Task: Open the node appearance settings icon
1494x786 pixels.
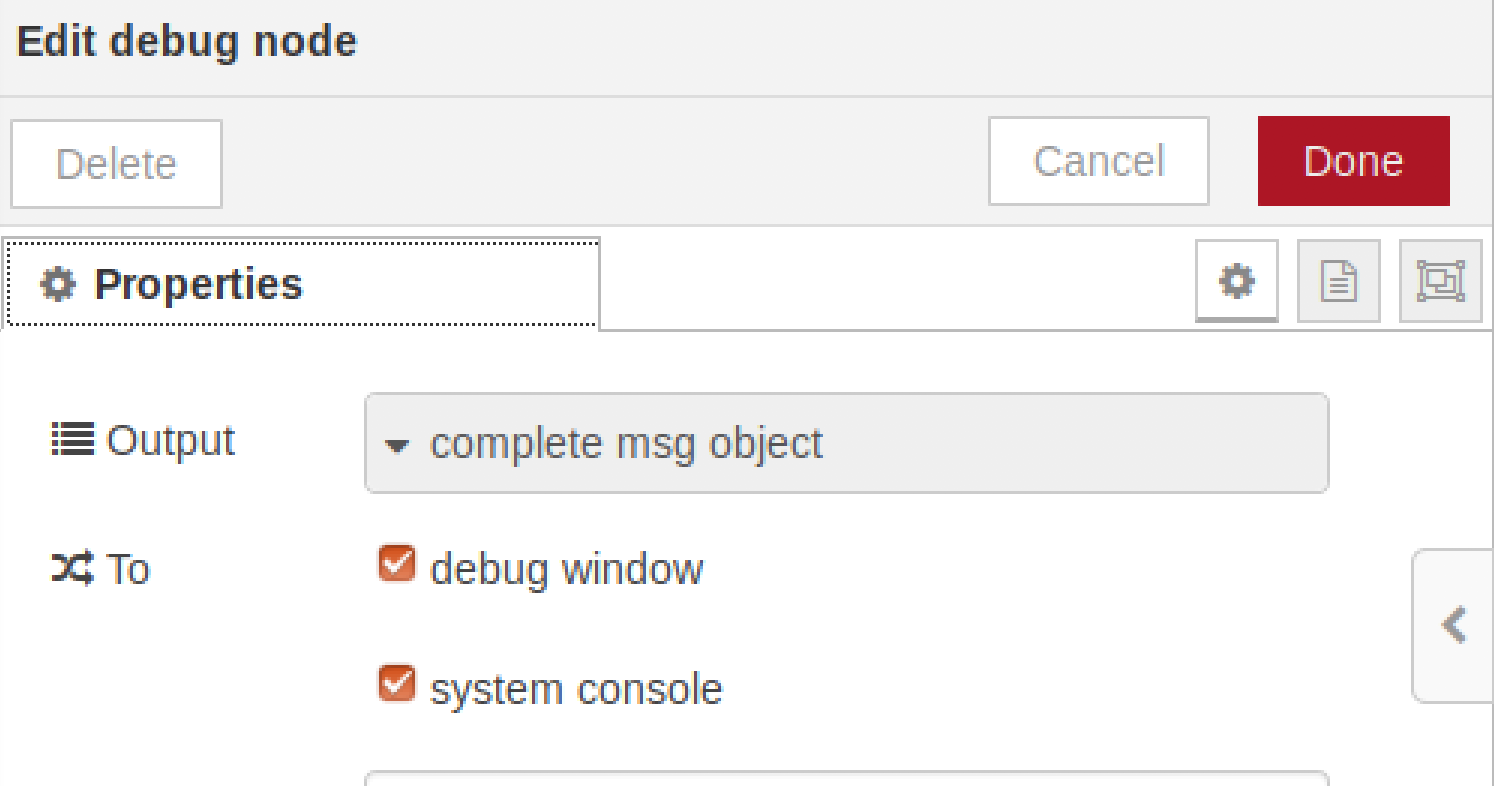Action: 1441,282
